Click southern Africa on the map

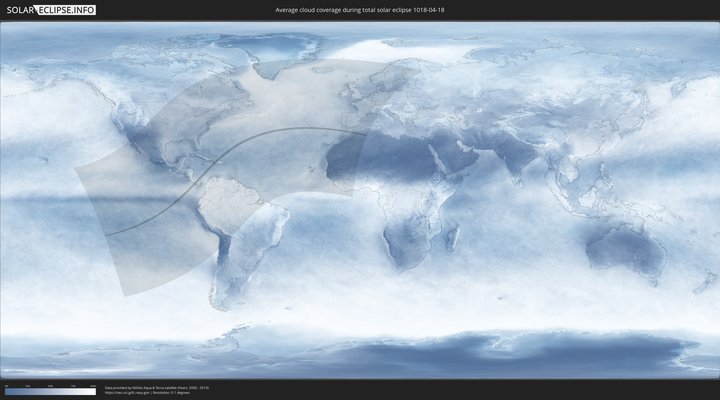(408, 245)
